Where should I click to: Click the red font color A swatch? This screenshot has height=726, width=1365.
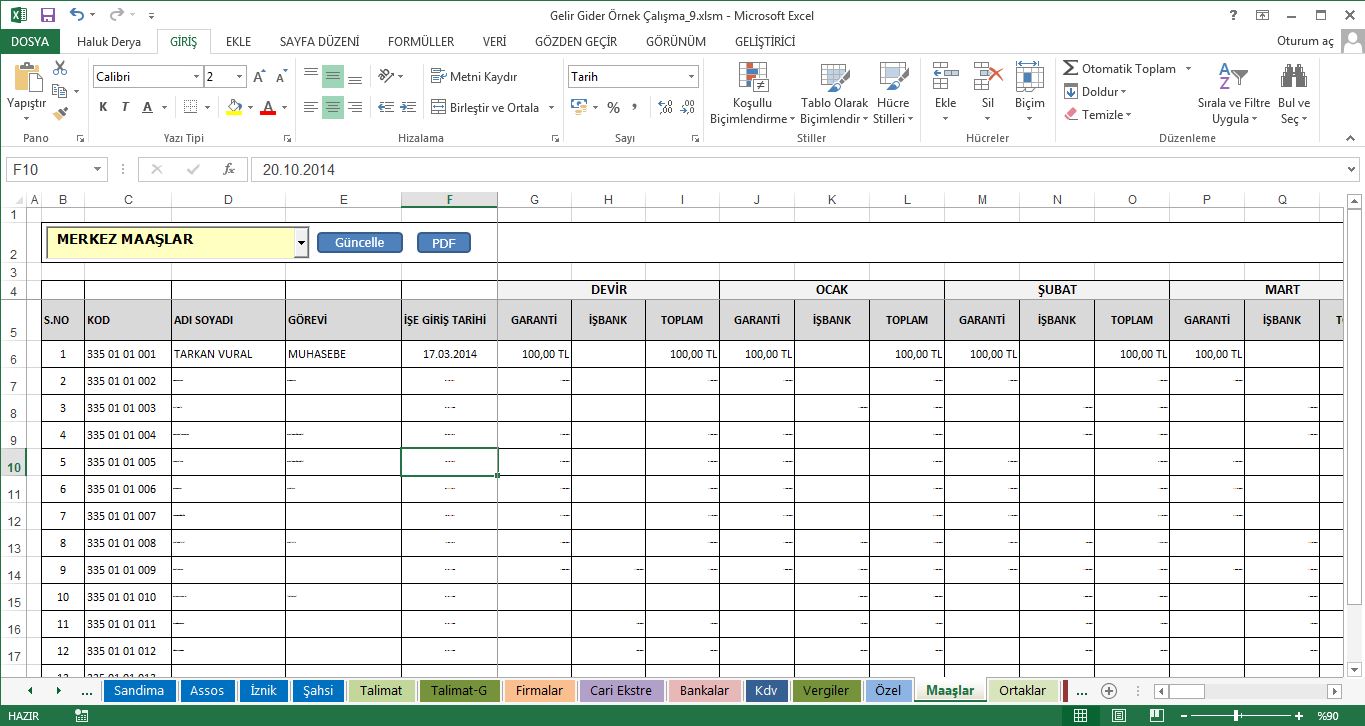[x=267, y=107]
